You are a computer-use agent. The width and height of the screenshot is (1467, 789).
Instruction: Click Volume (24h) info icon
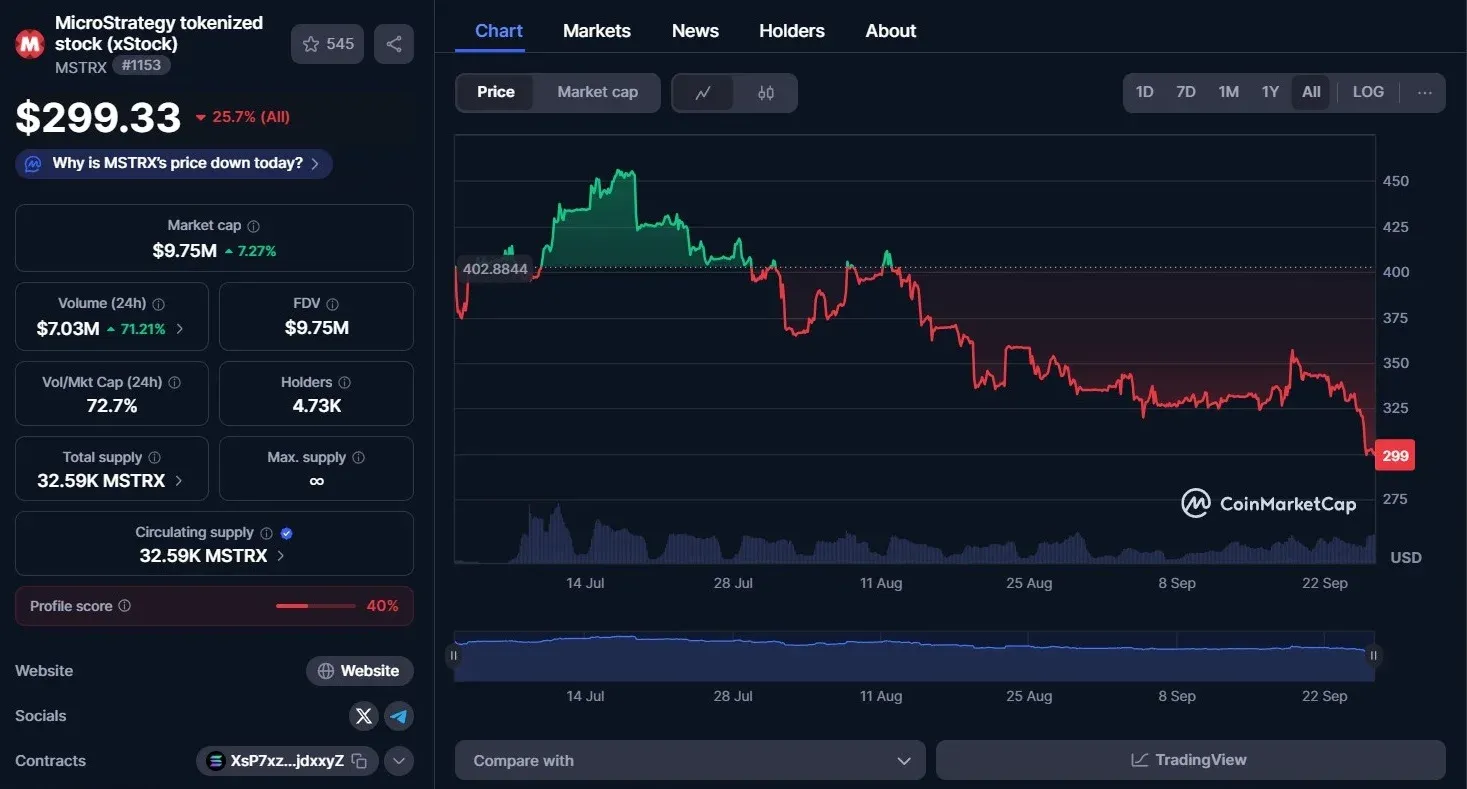coord(158,304)
